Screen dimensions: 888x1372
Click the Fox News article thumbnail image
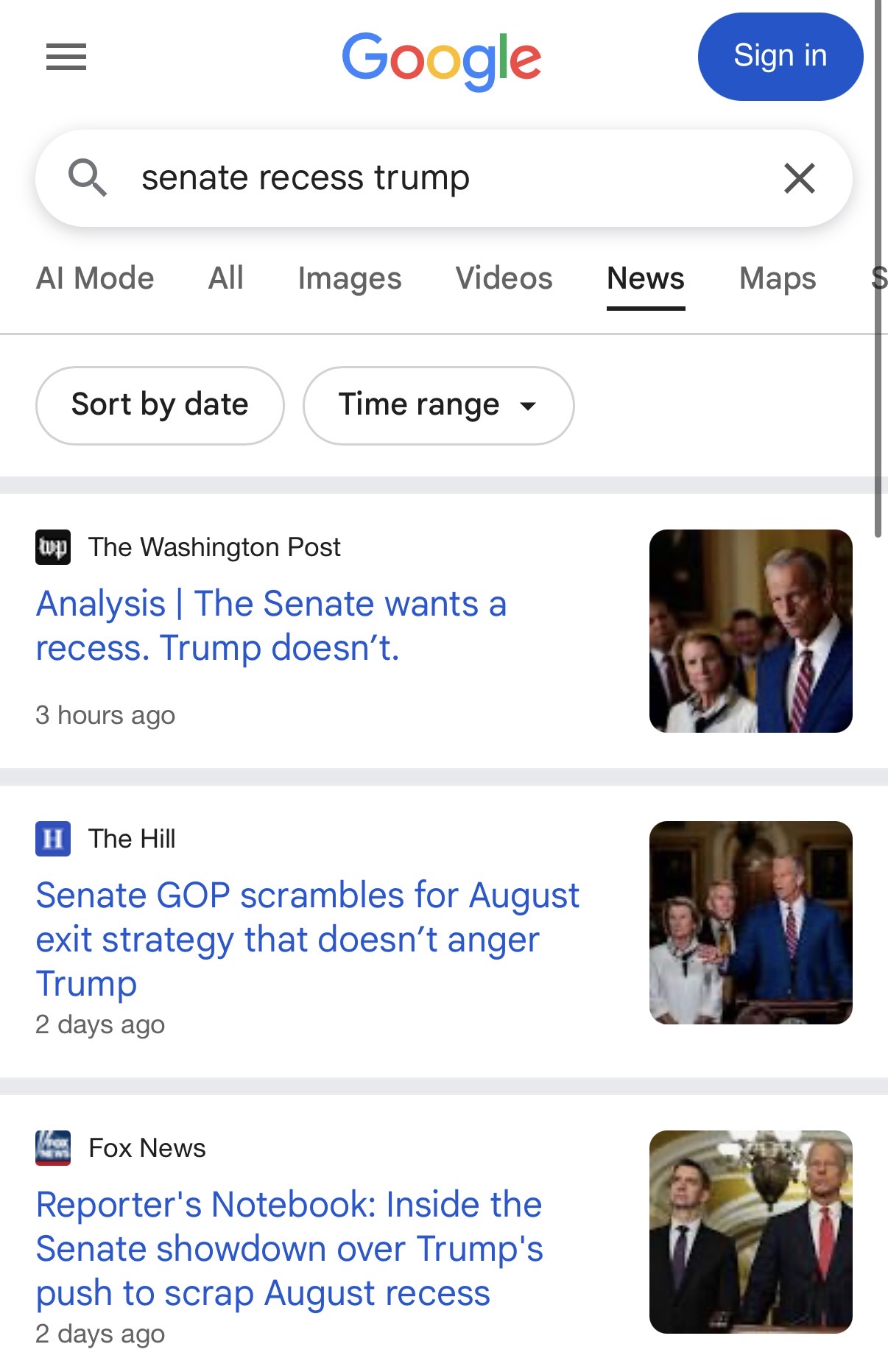pyautogui.click(x=751, y=1232)
